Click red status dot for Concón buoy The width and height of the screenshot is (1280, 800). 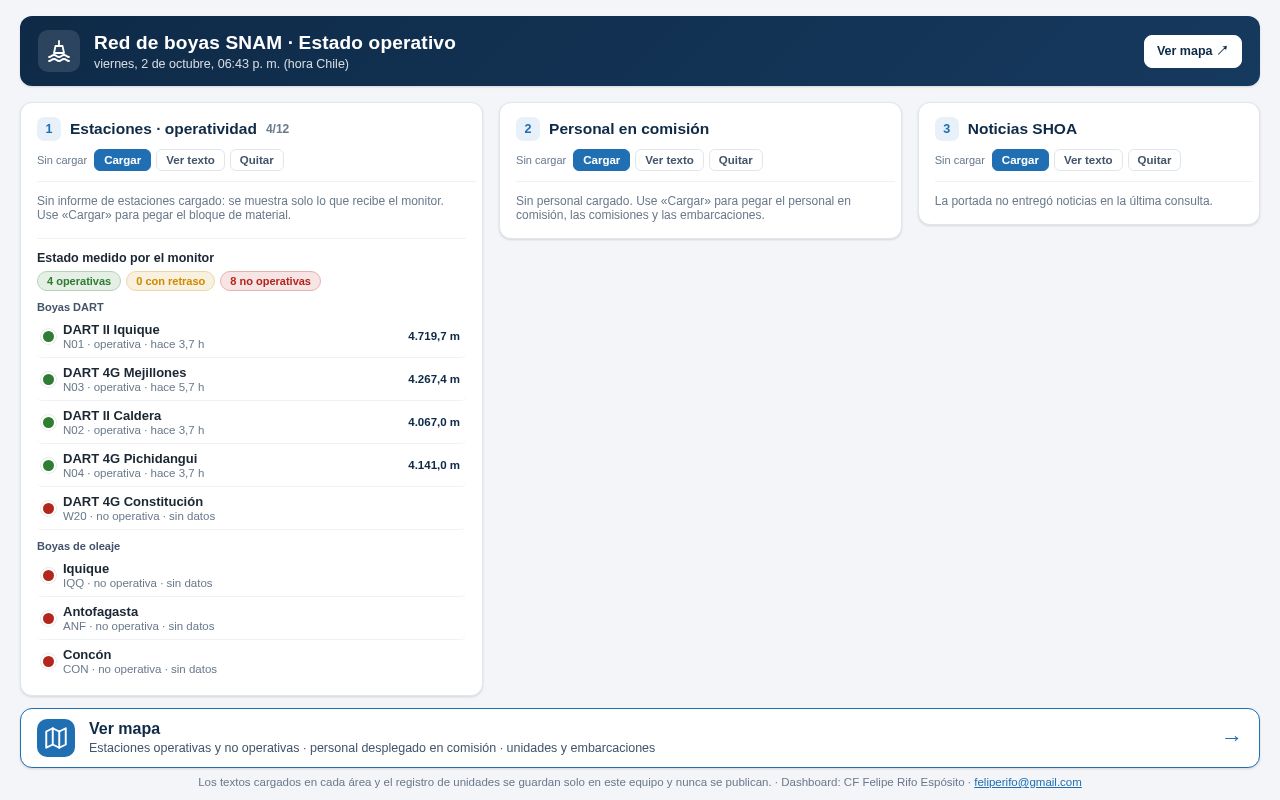pos(48,661)
